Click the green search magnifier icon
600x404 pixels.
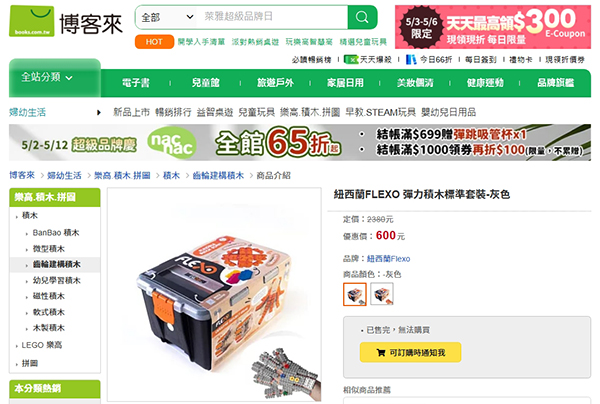pos(362,17)
